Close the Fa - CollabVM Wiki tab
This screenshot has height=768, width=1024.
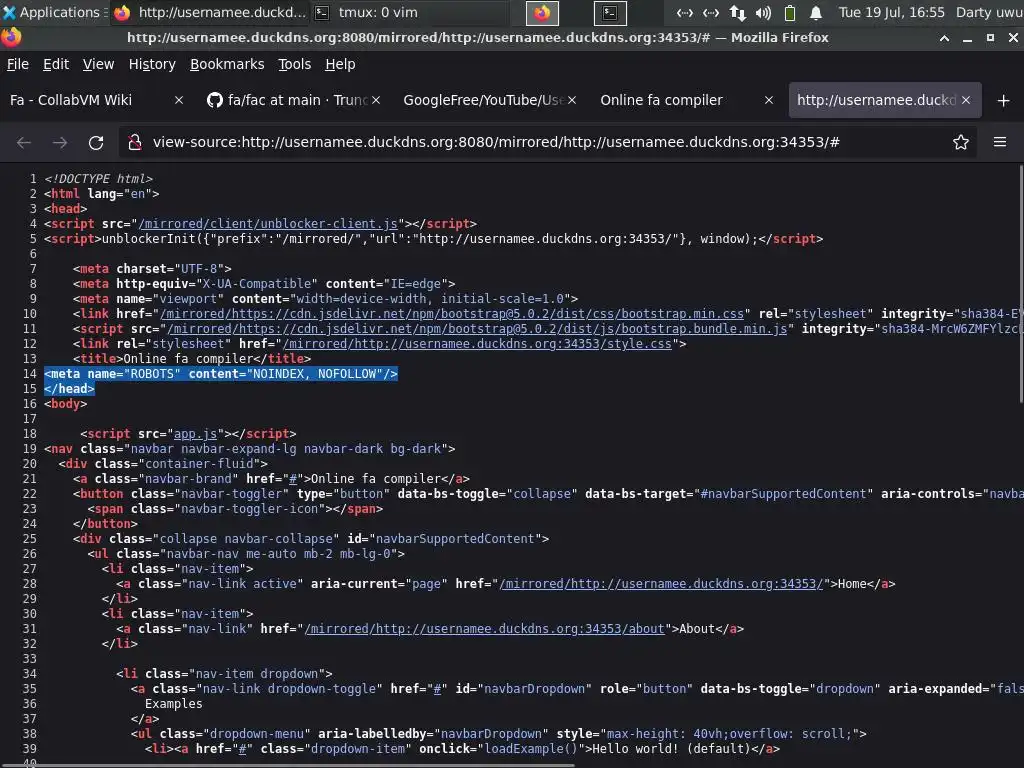[179, 100]
